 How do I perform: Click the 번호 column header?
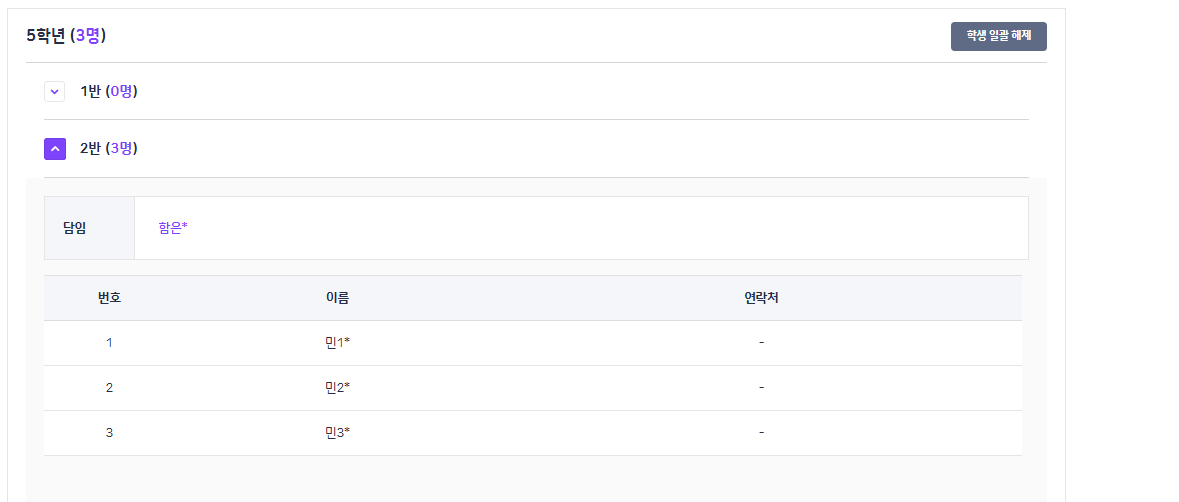click(x=109, y=298)
